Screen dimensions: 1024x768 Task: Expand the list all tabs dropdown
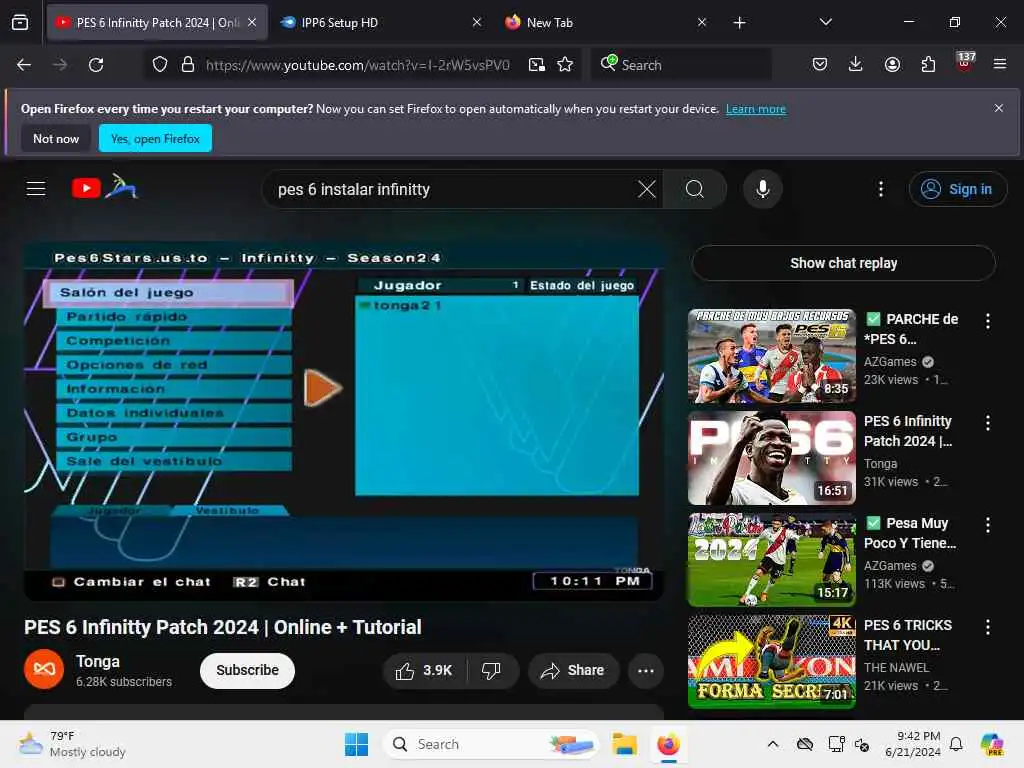pos(825,22)
